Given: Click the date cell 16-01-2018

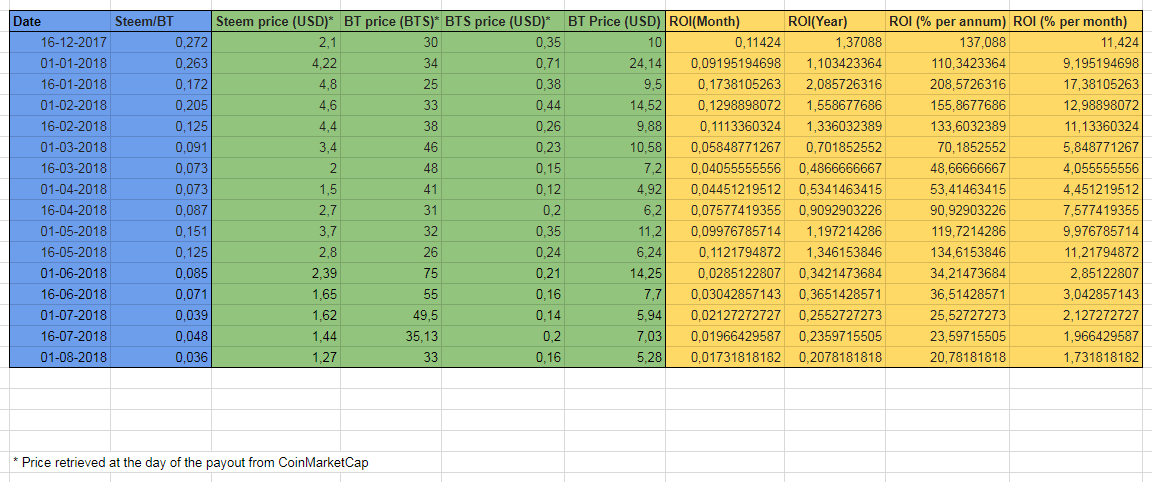Looking at the screenshot, I should coord(60,84).
